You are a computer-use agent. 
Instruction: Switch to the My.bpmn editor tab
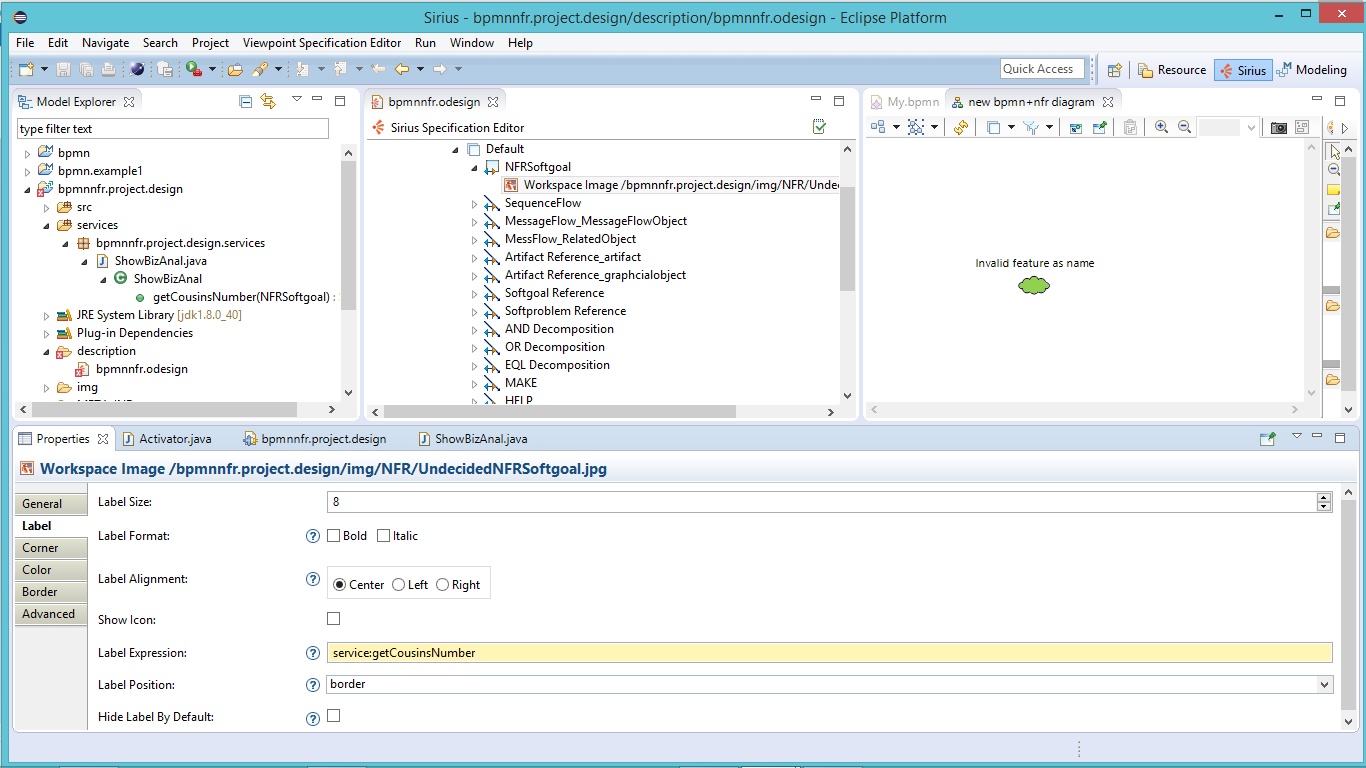tap(905, 102)
